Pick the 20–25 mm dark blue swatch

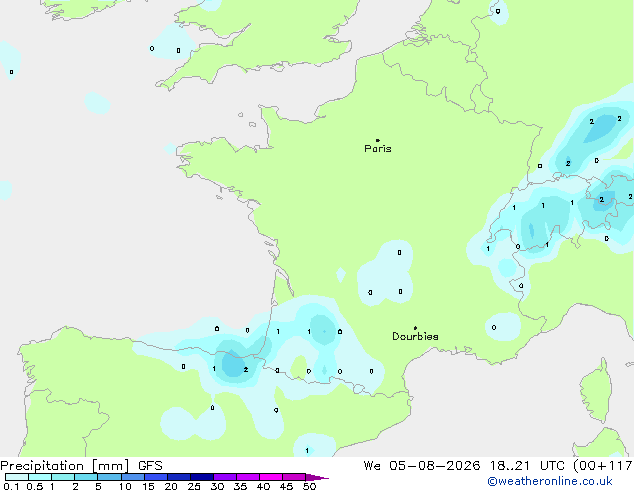tap(178, 477)
